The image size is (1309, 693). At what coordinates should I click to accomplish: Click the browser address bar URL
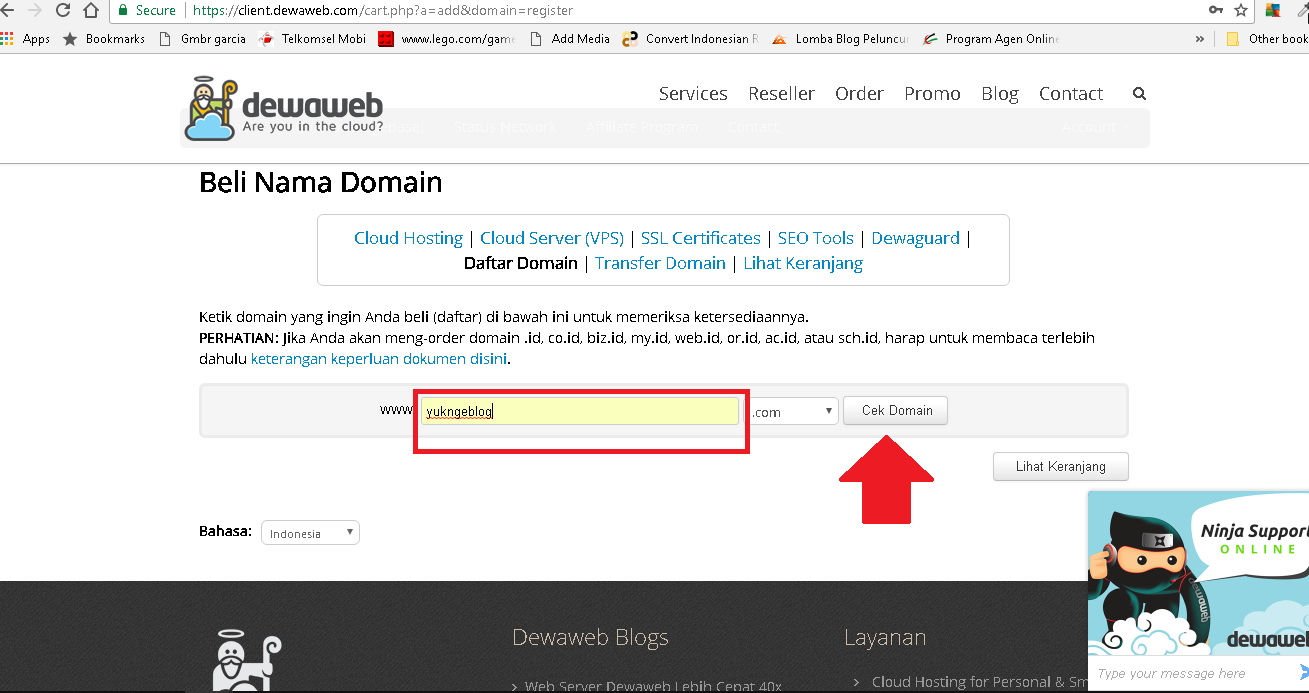coord(382,10)
